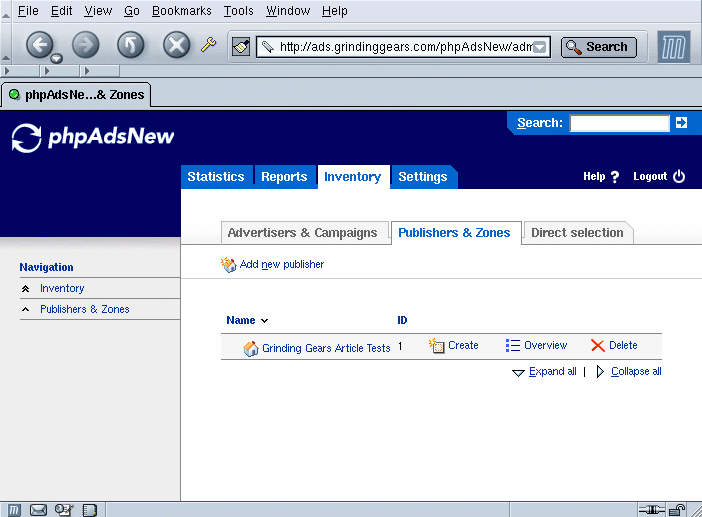702x517 pixels.
Task: Click the Add new publisher link
Action: [282, 265]
